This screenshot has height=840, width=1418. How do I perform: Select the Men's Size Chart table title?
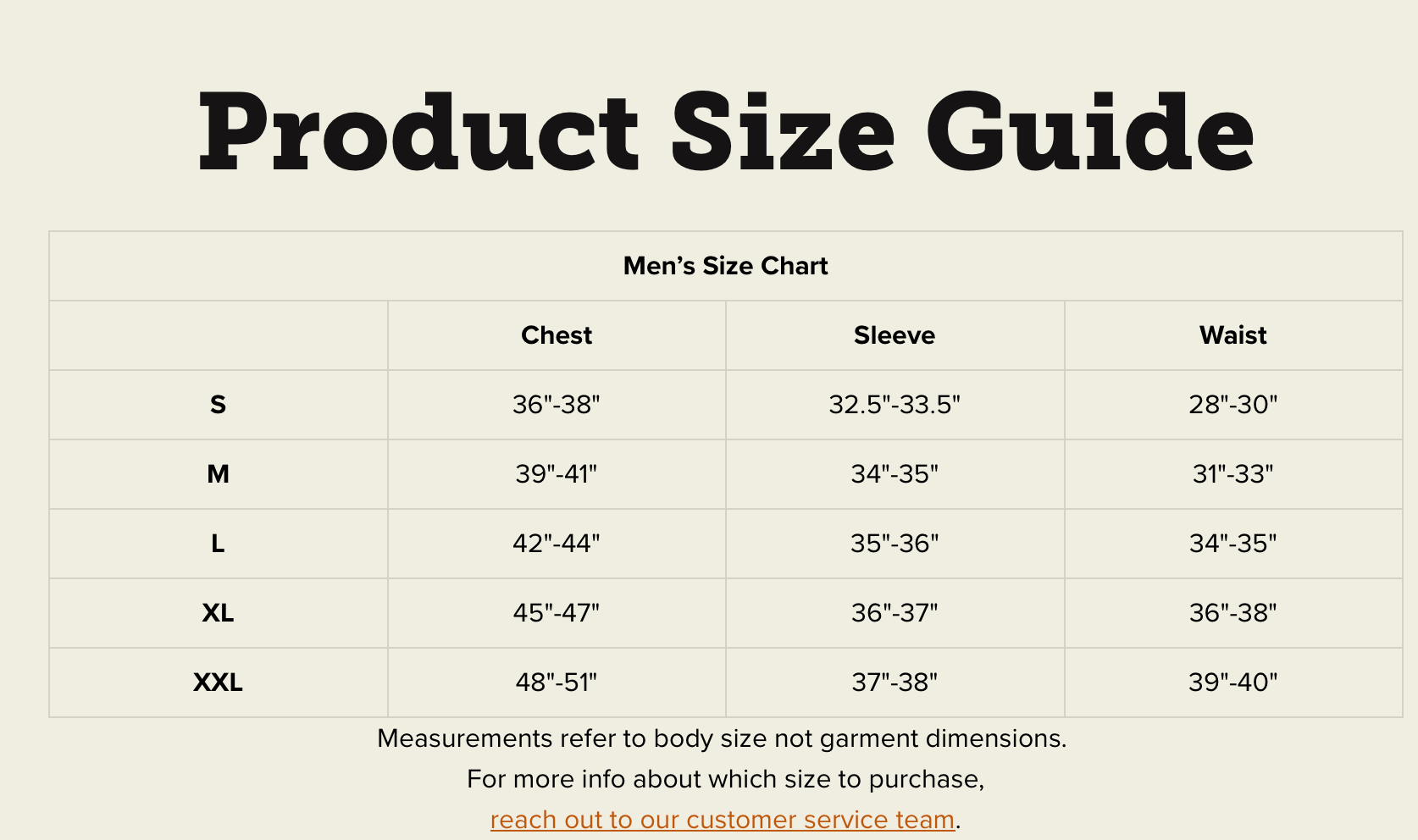coord(725,266)
